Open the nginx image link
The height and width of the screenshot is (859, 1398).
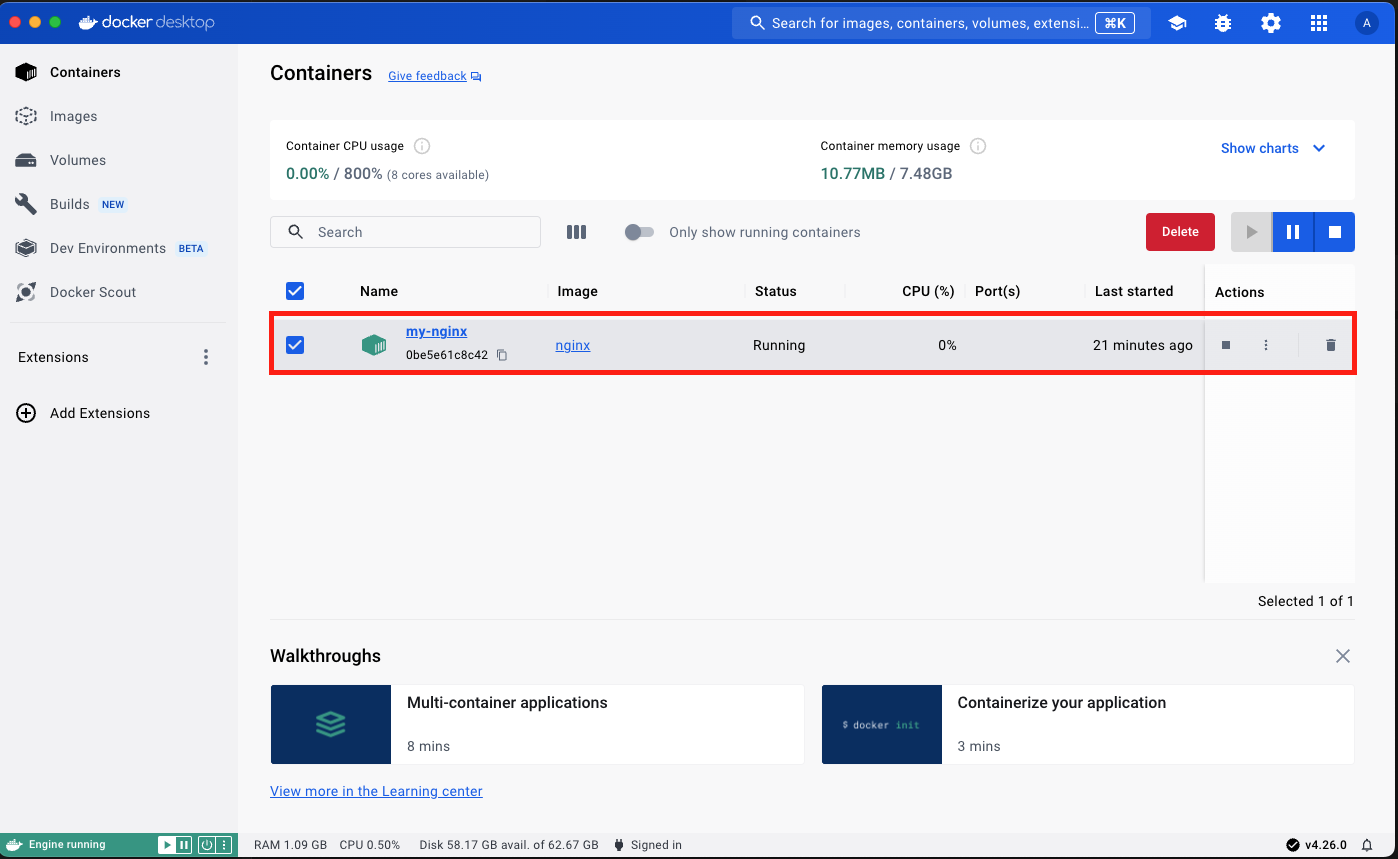click(573, 345)
